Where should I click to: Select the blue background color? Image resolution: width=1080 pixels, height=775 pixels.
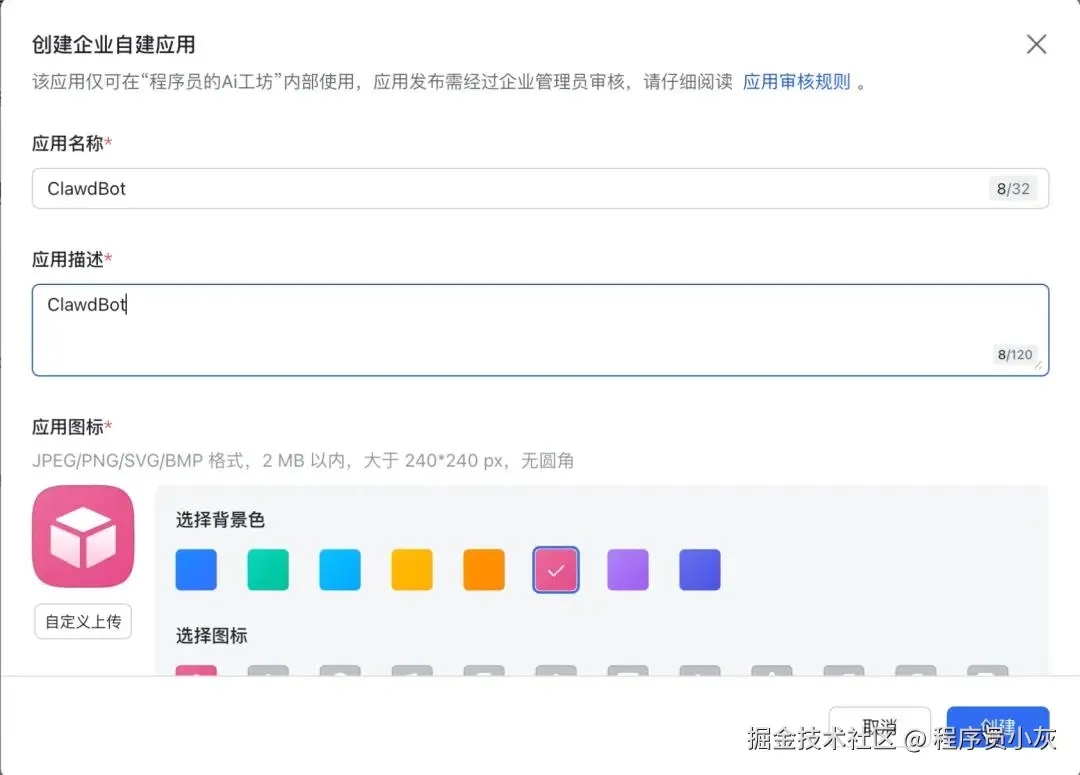pyautogui.click(x=196, y=570)
